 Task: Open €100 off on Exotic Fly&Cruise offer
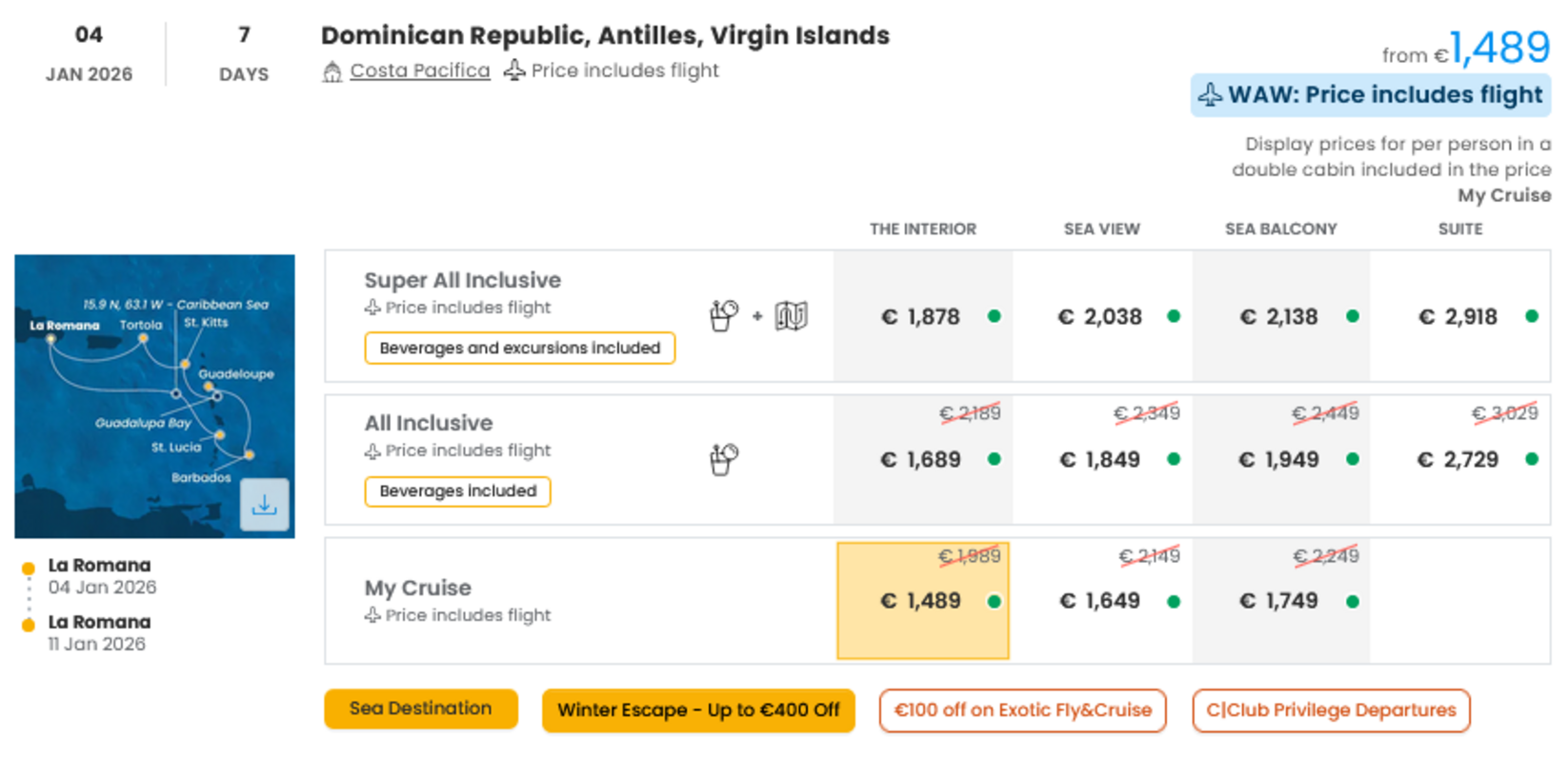[x=1022, y=711]
